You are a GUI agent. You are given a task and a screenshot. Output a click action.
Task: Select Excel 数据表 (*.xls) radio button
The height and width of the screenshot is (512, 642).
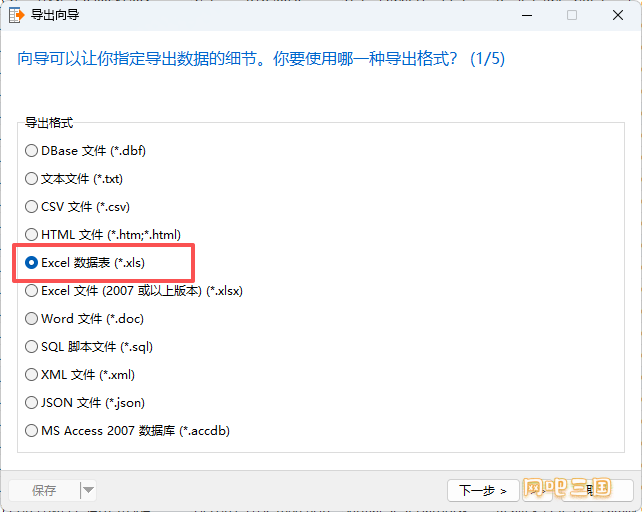pos(85,263)
